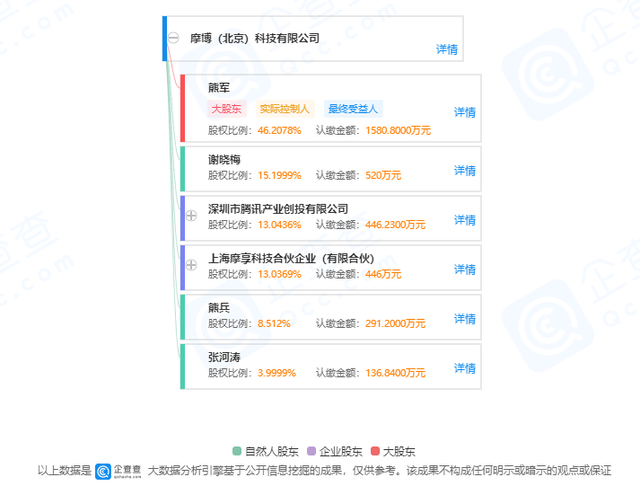Click the 3.9999% equity ratio value
This screenshot has height=486, width=640.
277,373
